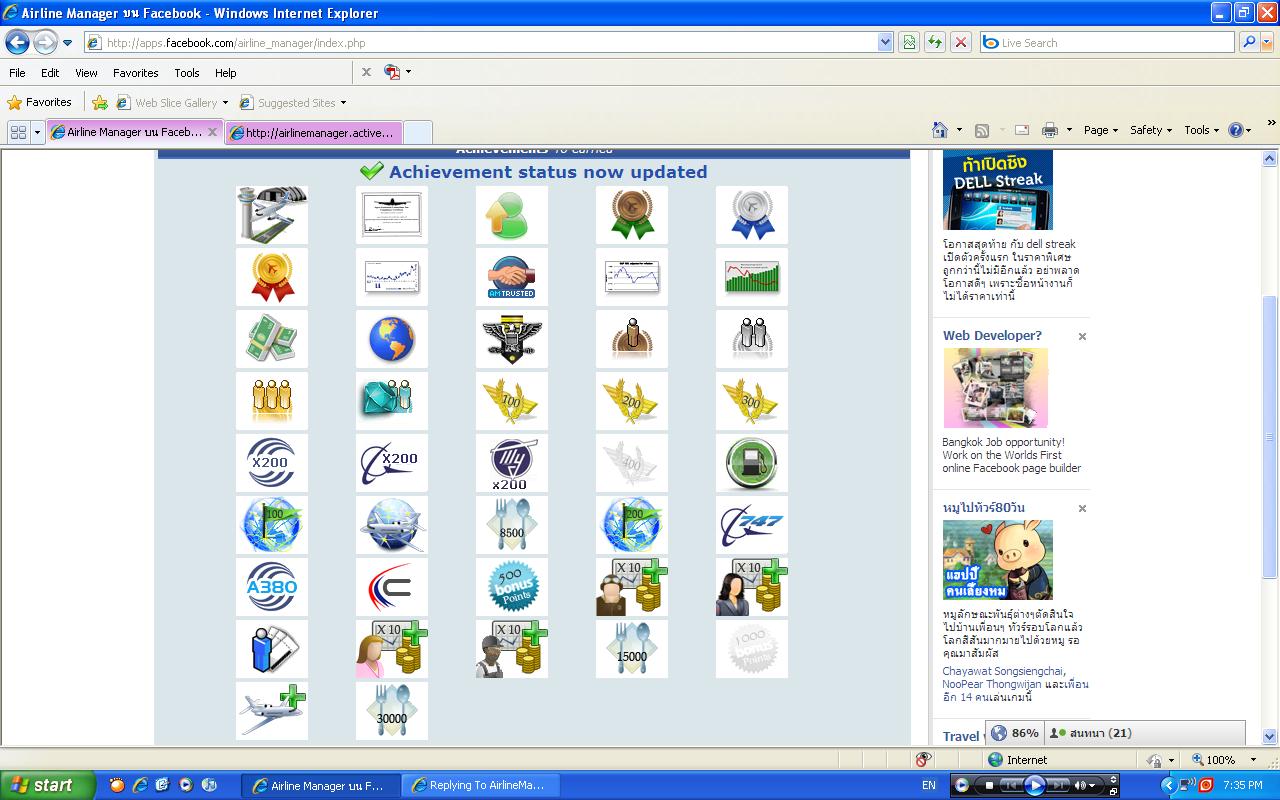Click the browser Back button
This screenshot has width=1280, height=800.
pos(17,42)
